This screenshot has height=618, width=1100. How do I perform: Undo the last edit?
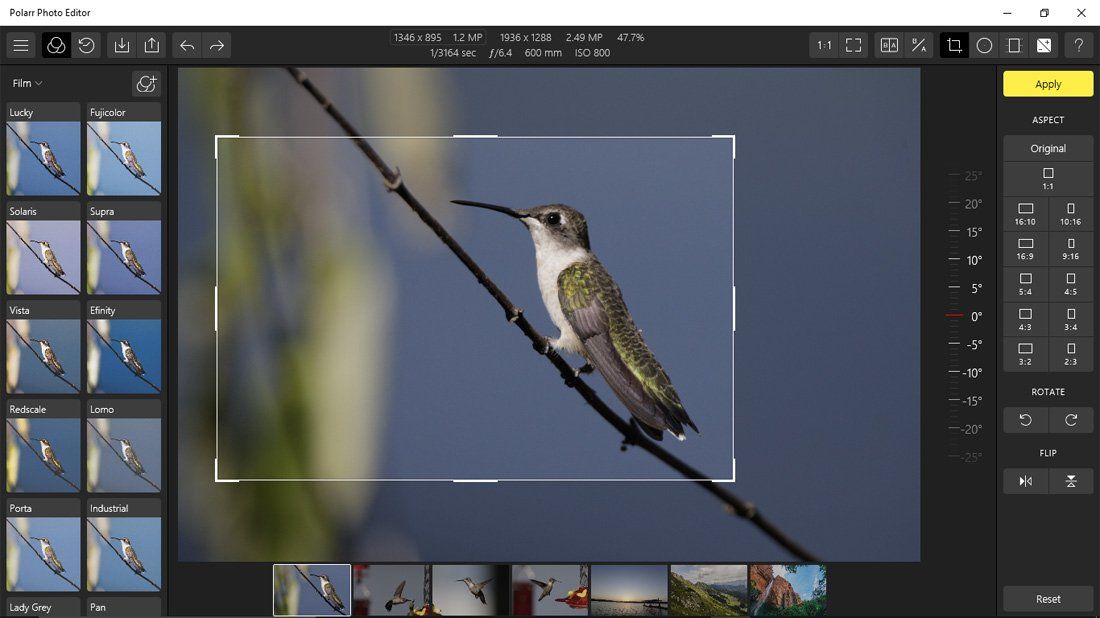(x=186, y=45)
